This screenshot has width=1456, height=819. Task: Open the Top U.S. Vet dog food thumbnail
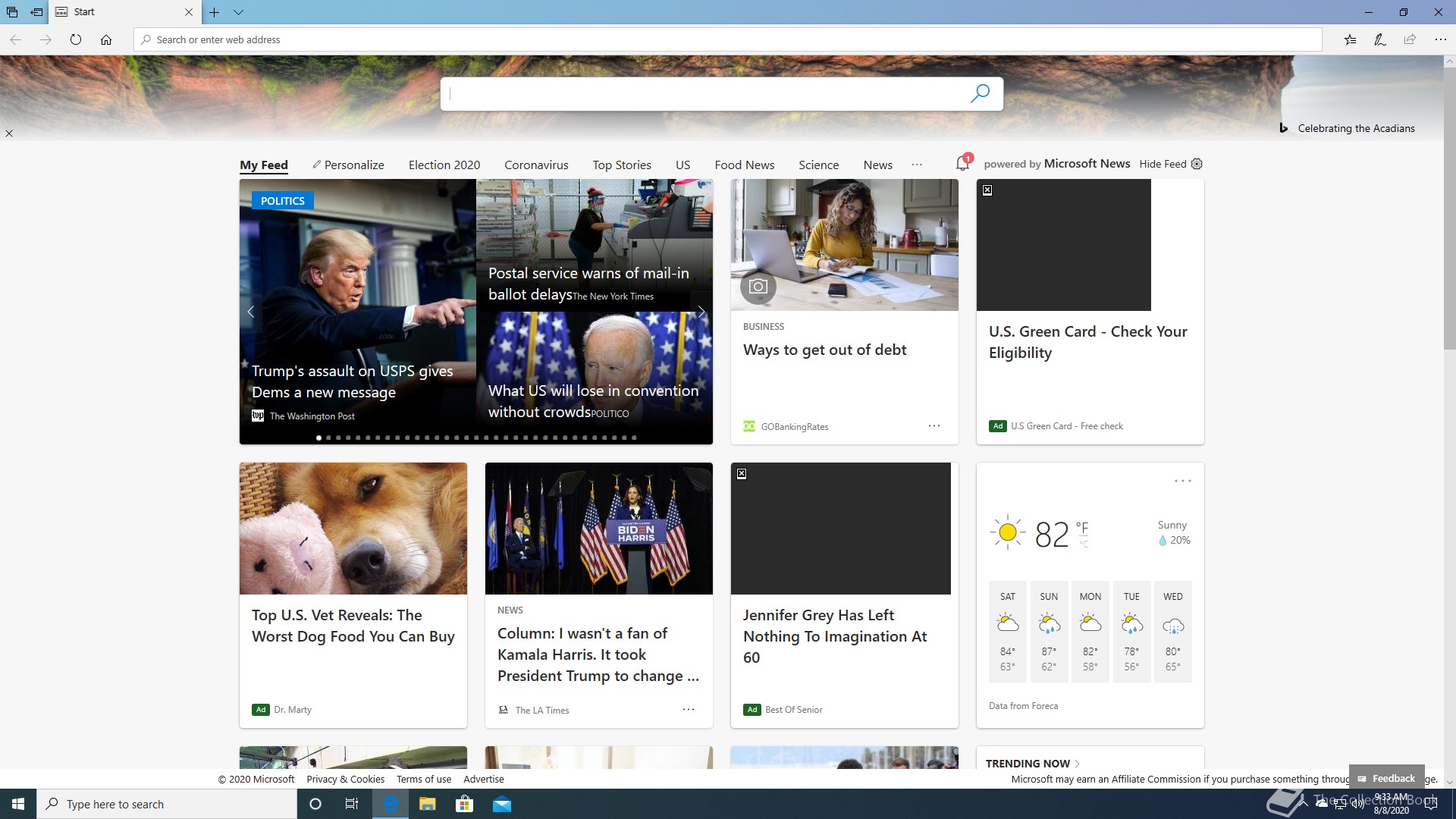click(x=353, y=529)
